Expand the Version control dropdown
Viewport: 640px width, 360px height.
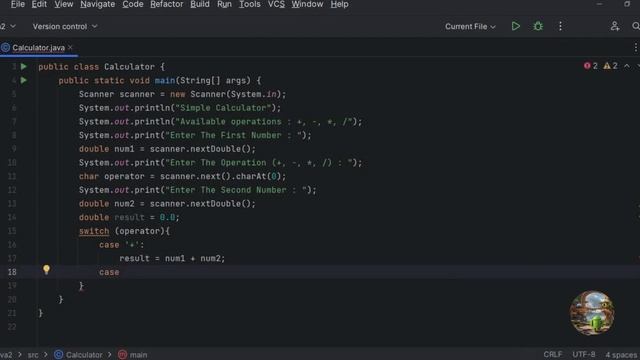pos(65,27)
